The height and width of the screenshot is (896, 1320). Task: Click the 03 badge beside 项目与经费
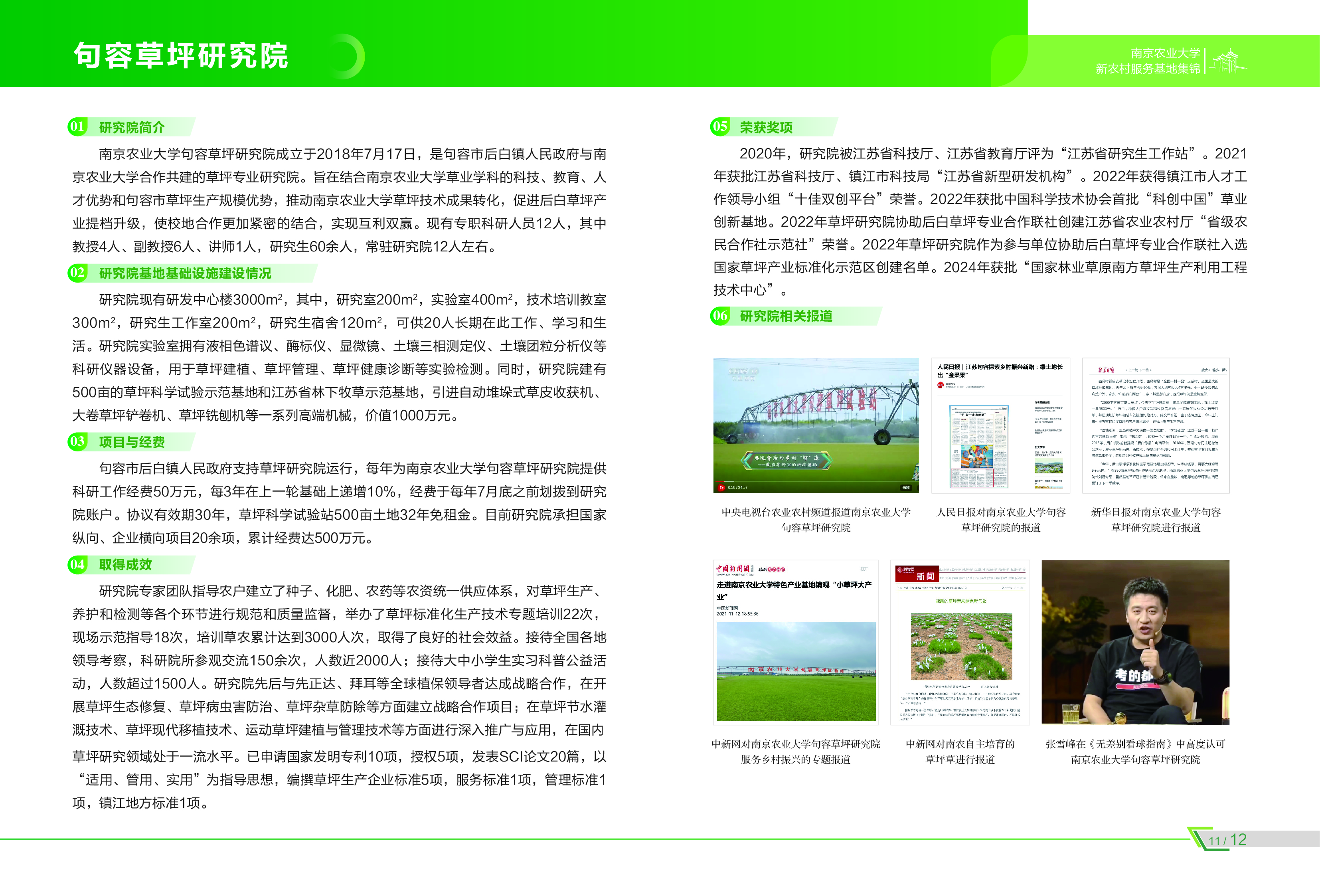(77, 441)
